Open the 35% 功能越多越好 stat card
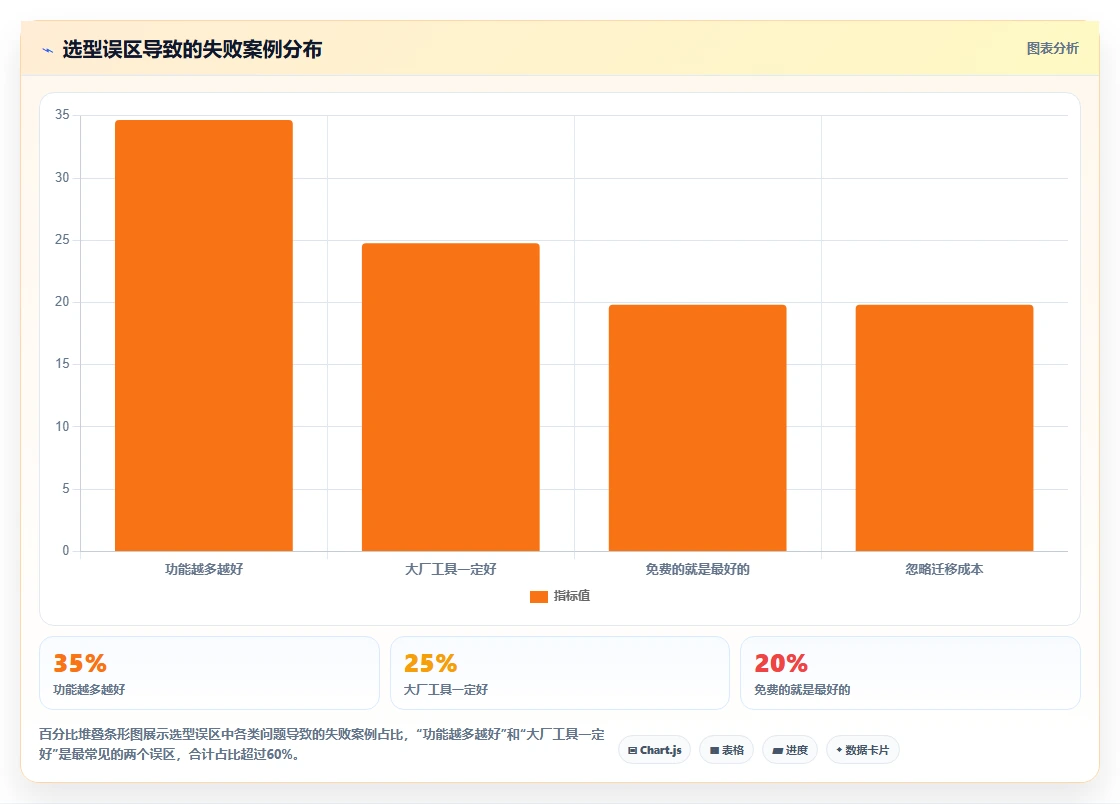The image size is (1120, 804). click(x=209, y=673)
